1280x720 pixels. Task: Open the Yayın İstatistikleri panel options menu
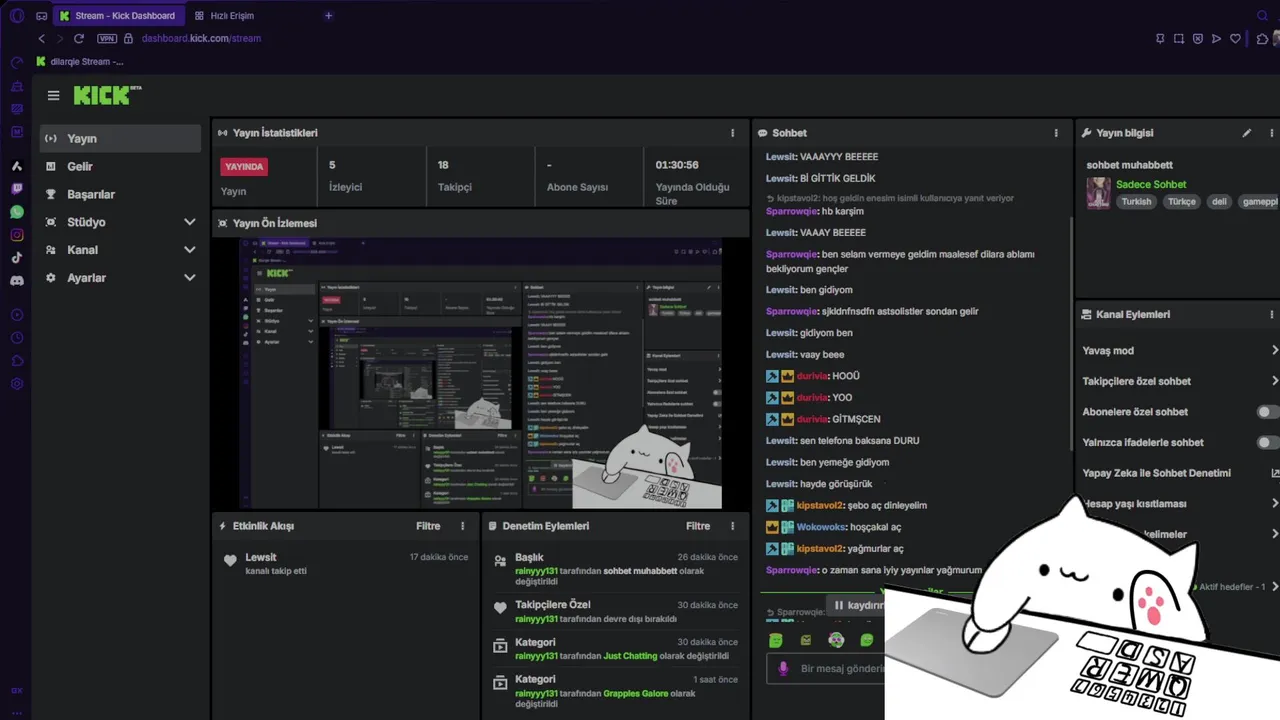pyautogui.click(x=733, y=133)
